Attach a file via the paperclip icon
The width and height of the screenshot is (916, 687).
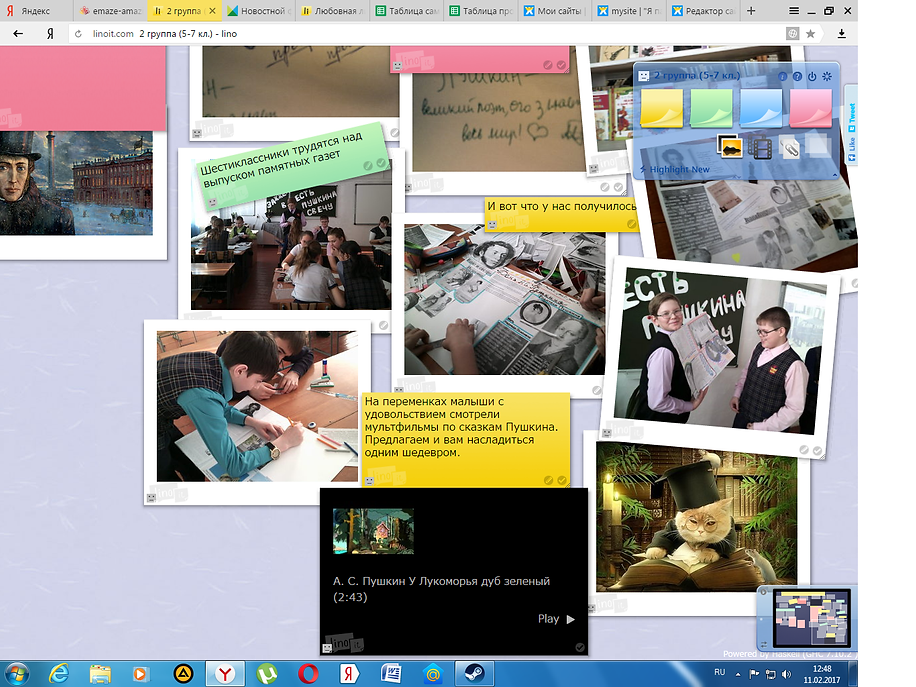point(789,147)
